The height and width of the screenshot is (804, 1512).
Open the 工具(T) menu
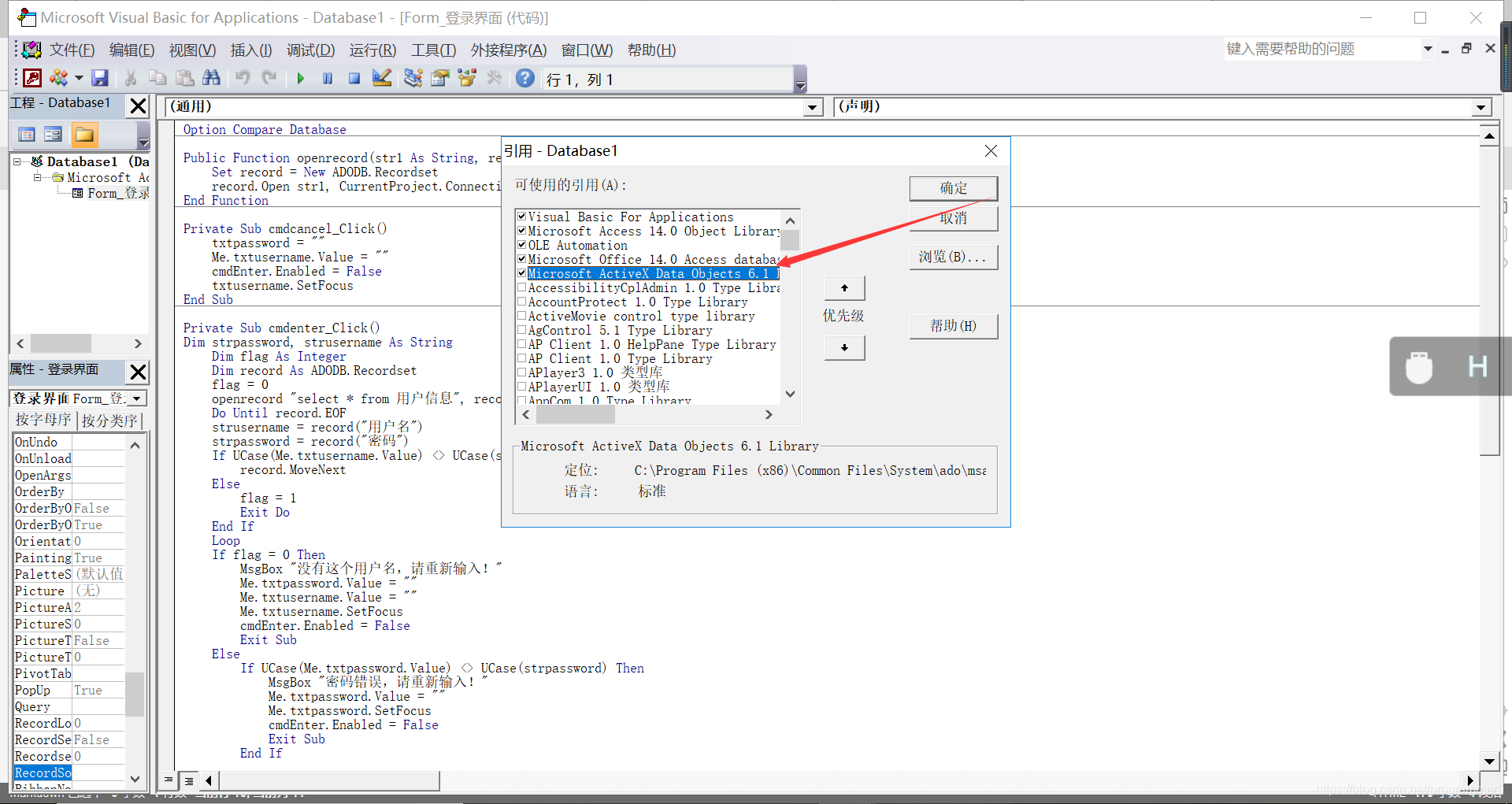pos(433,50)
